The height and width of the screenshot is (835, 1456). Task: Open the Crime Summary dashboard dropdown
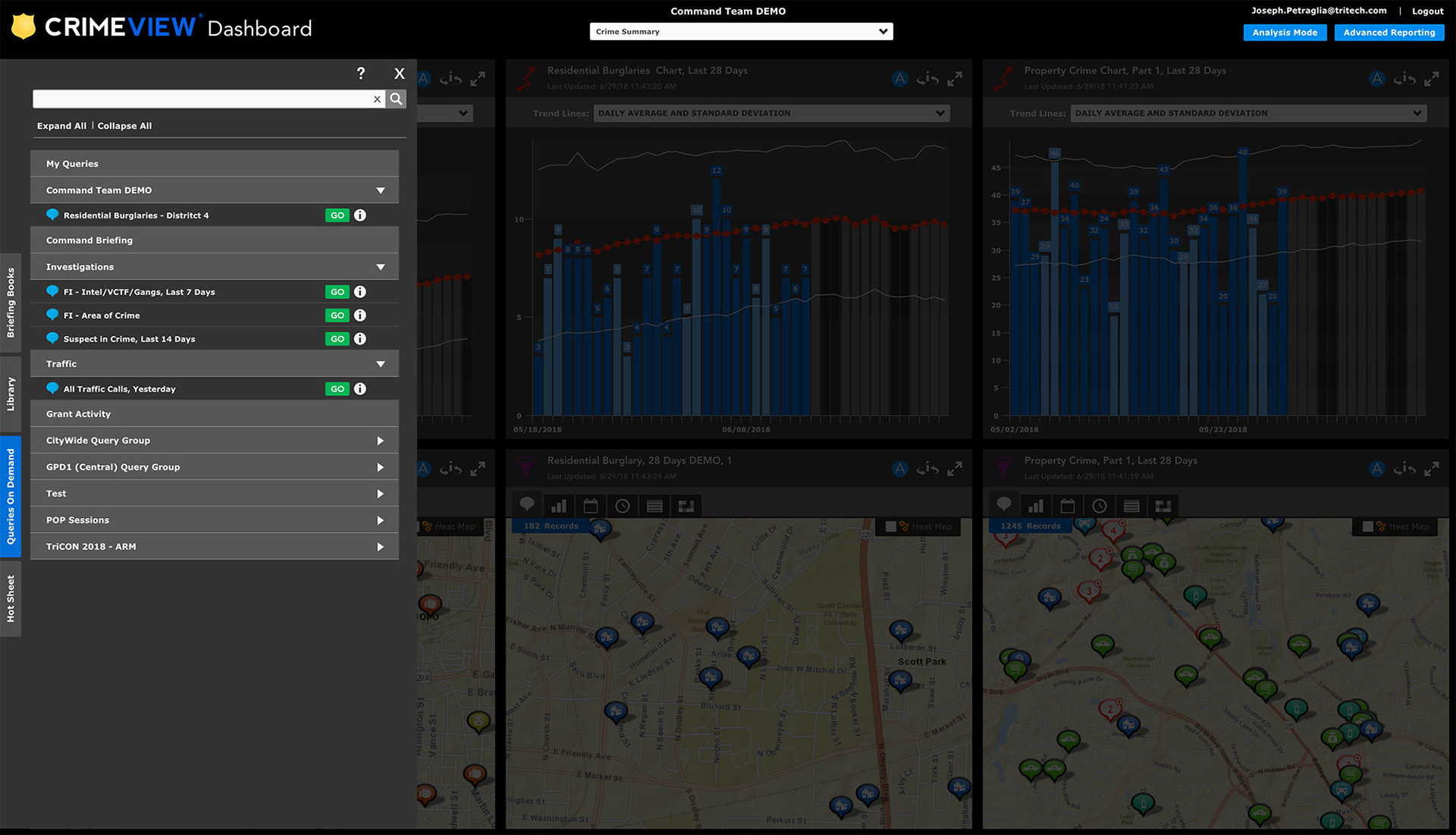tap(741, 32)
